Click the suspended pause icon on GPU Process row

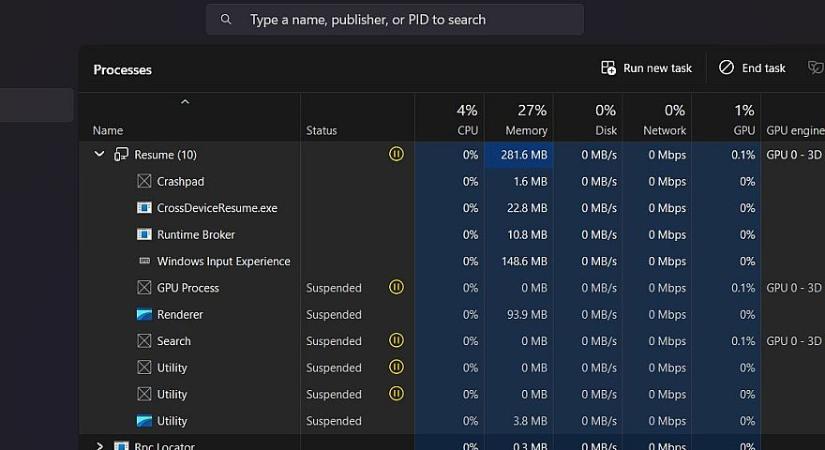tap(396, 287)
